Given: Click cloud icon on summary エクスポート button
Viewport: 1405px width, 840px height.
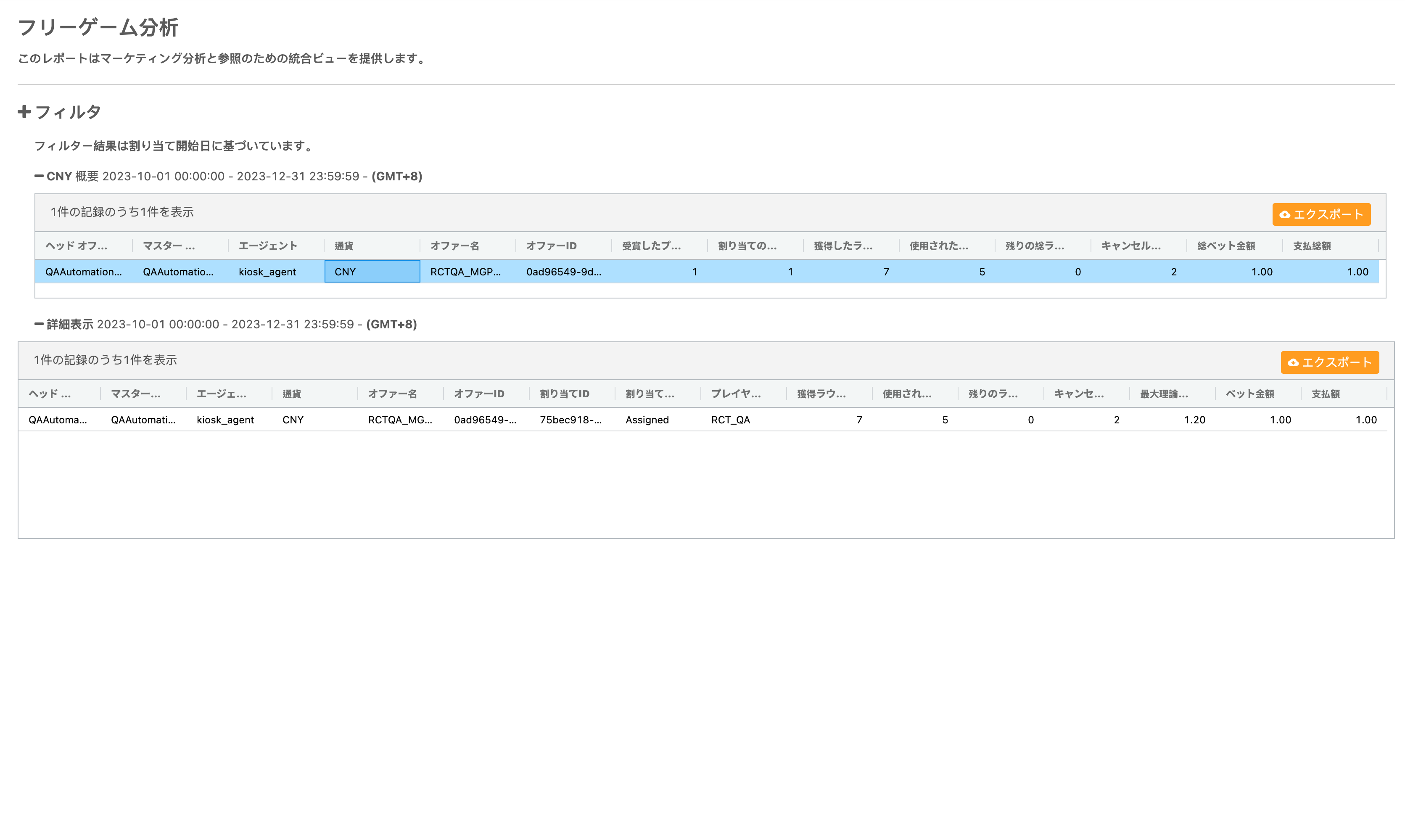Looking at the screenshot, I should [1284, 214].
